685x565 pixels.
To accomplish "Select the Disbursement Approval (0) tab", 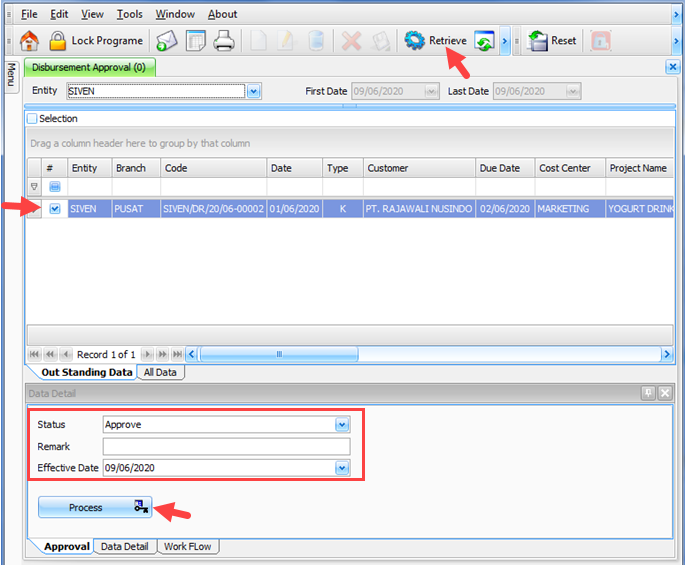I will (x=89, y=67).
